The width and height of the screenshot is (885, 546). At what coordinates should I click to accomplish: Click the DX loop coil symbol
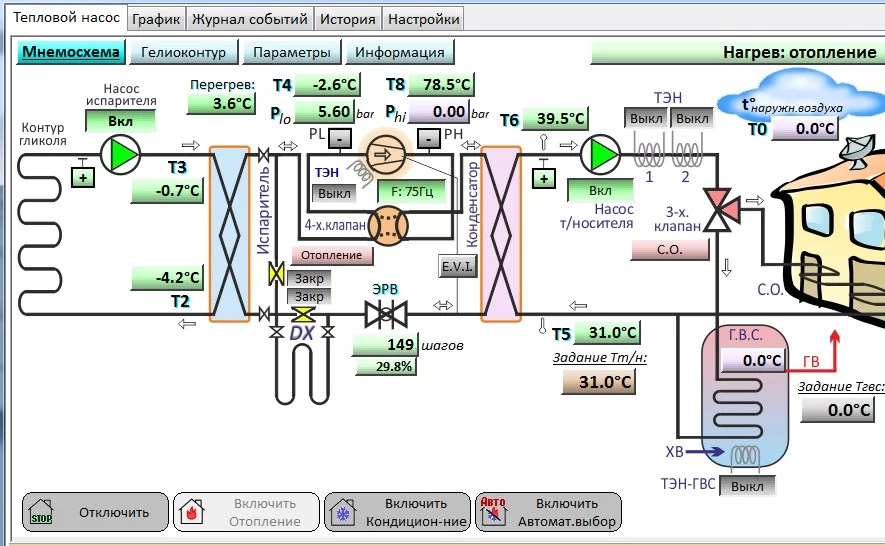[x=303, y=373]
